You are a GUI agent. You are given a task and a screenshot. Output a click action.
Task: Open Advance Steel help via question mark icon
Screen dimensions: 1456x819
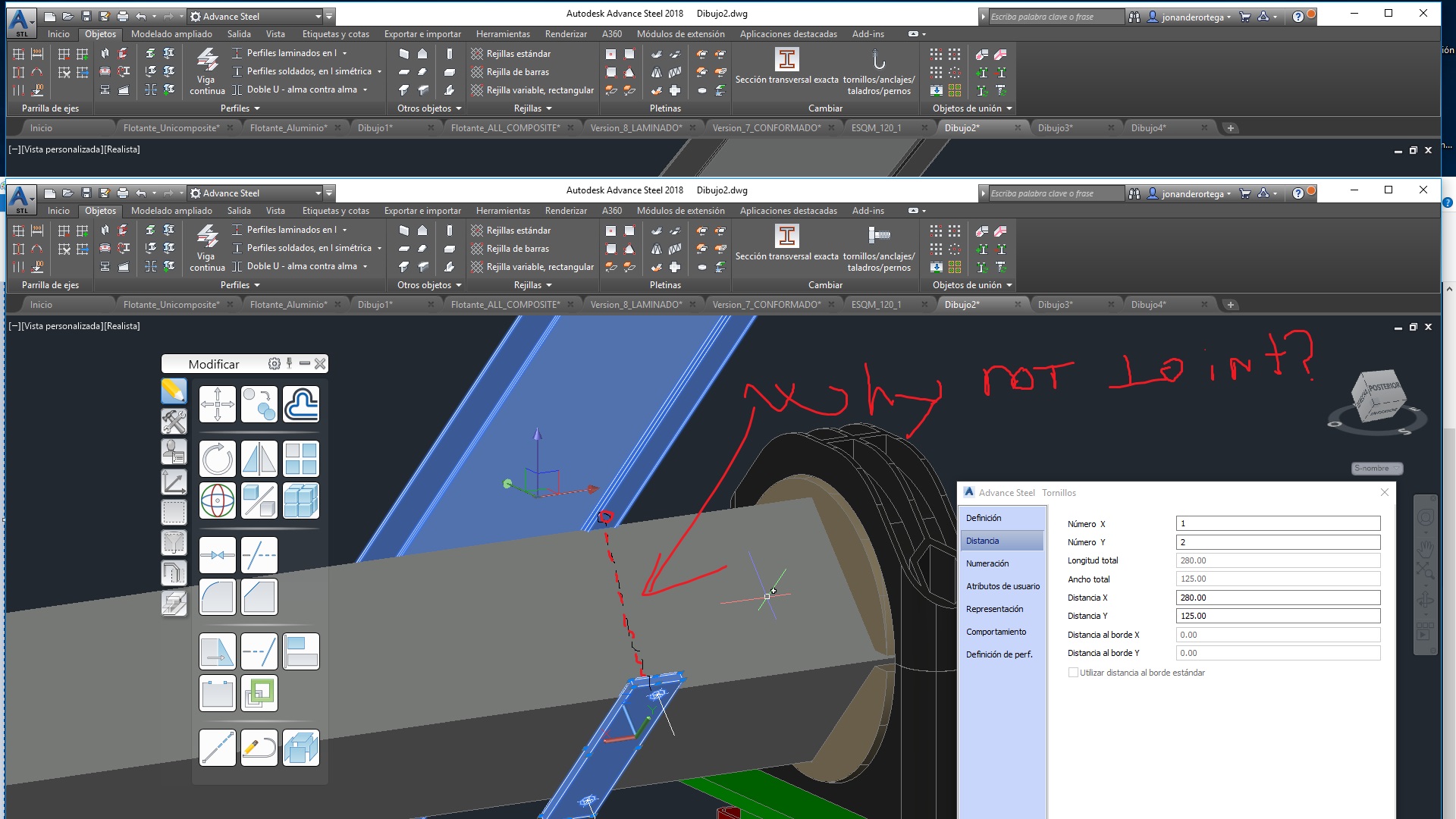point(1299,193)
